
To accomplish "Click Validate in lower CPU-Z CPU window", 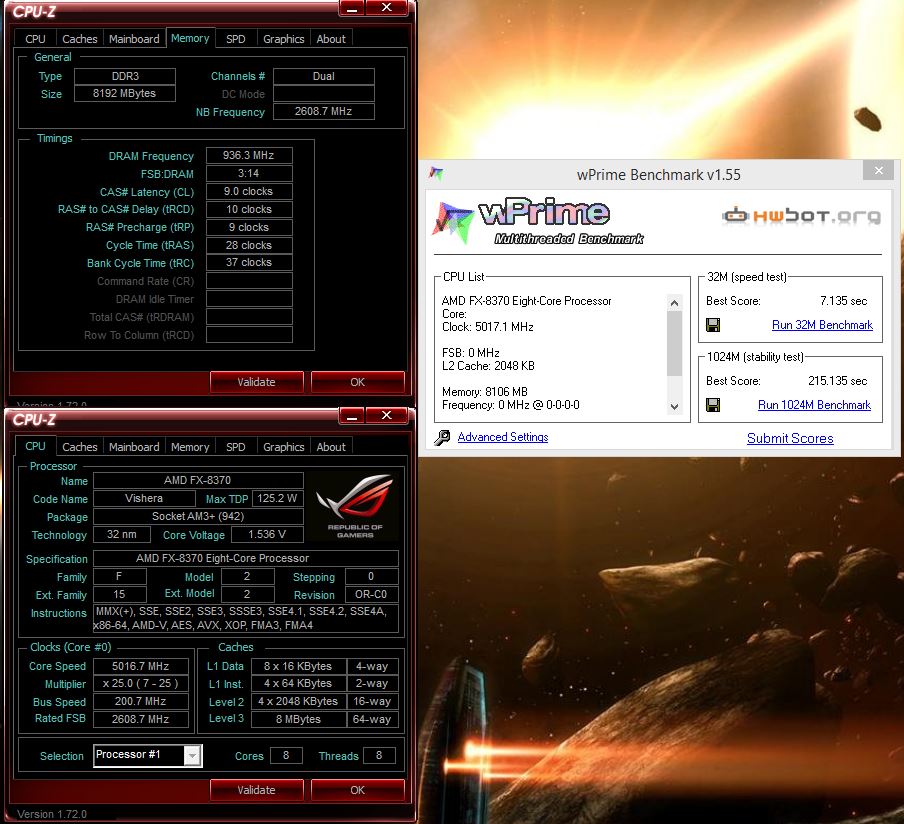I will (257, 790).
